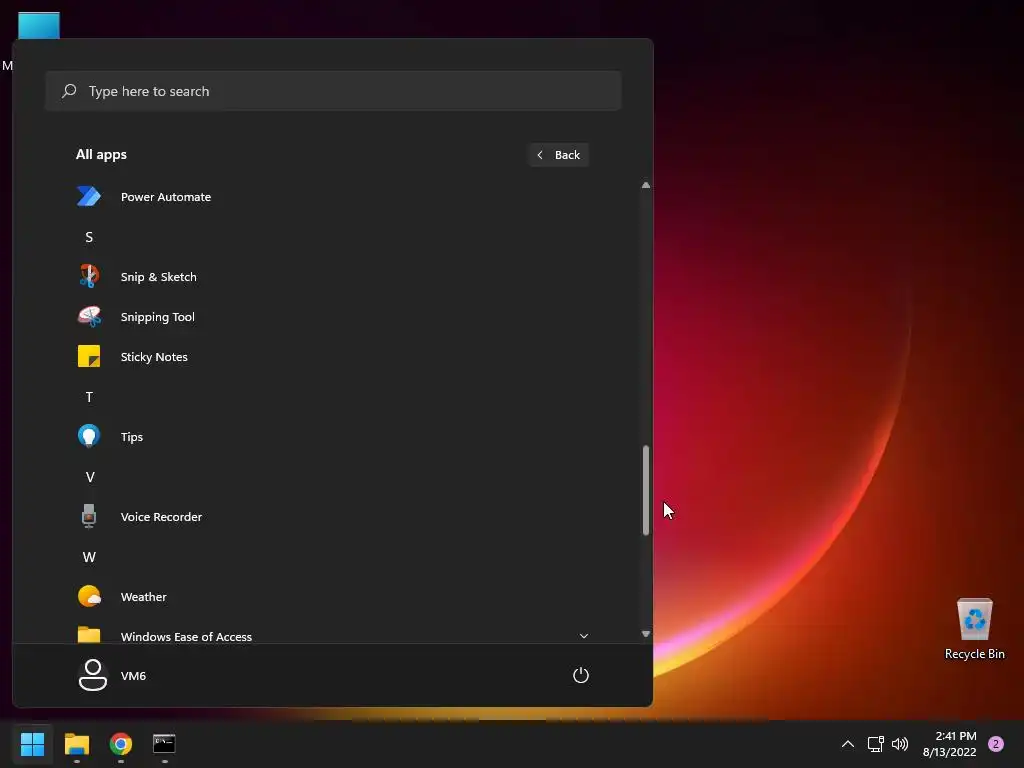Click the scrollbar up arrow in app list

646,185
